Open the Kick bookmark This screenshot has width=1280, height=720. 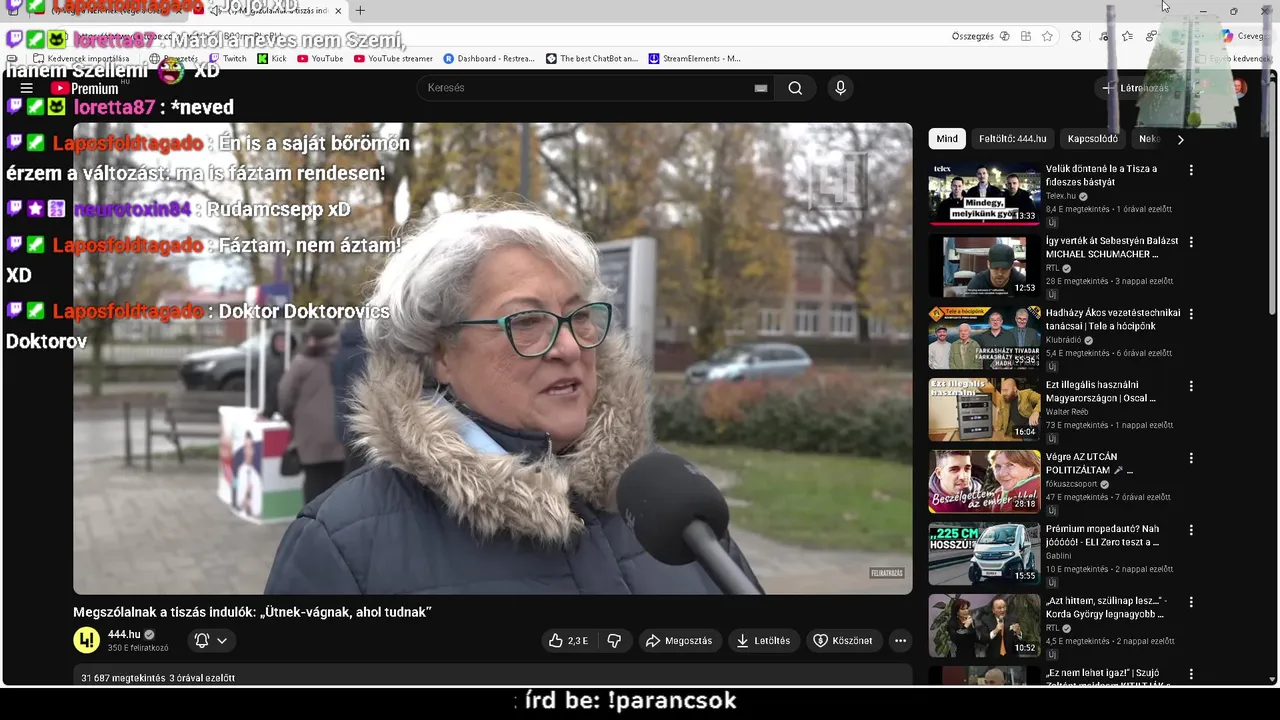tap(271, 58)
